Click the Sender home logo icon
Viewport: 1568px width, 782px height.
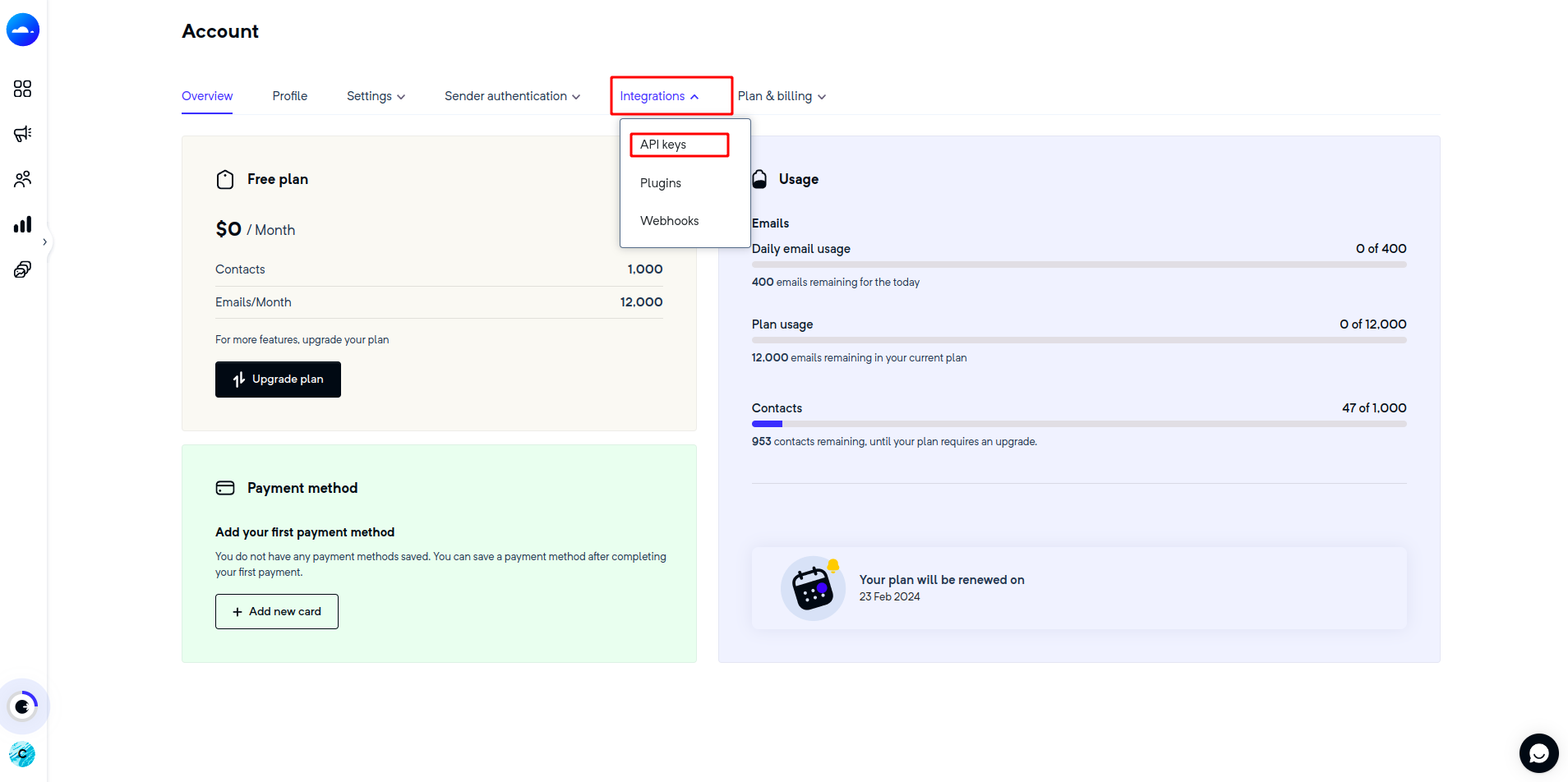23,30
